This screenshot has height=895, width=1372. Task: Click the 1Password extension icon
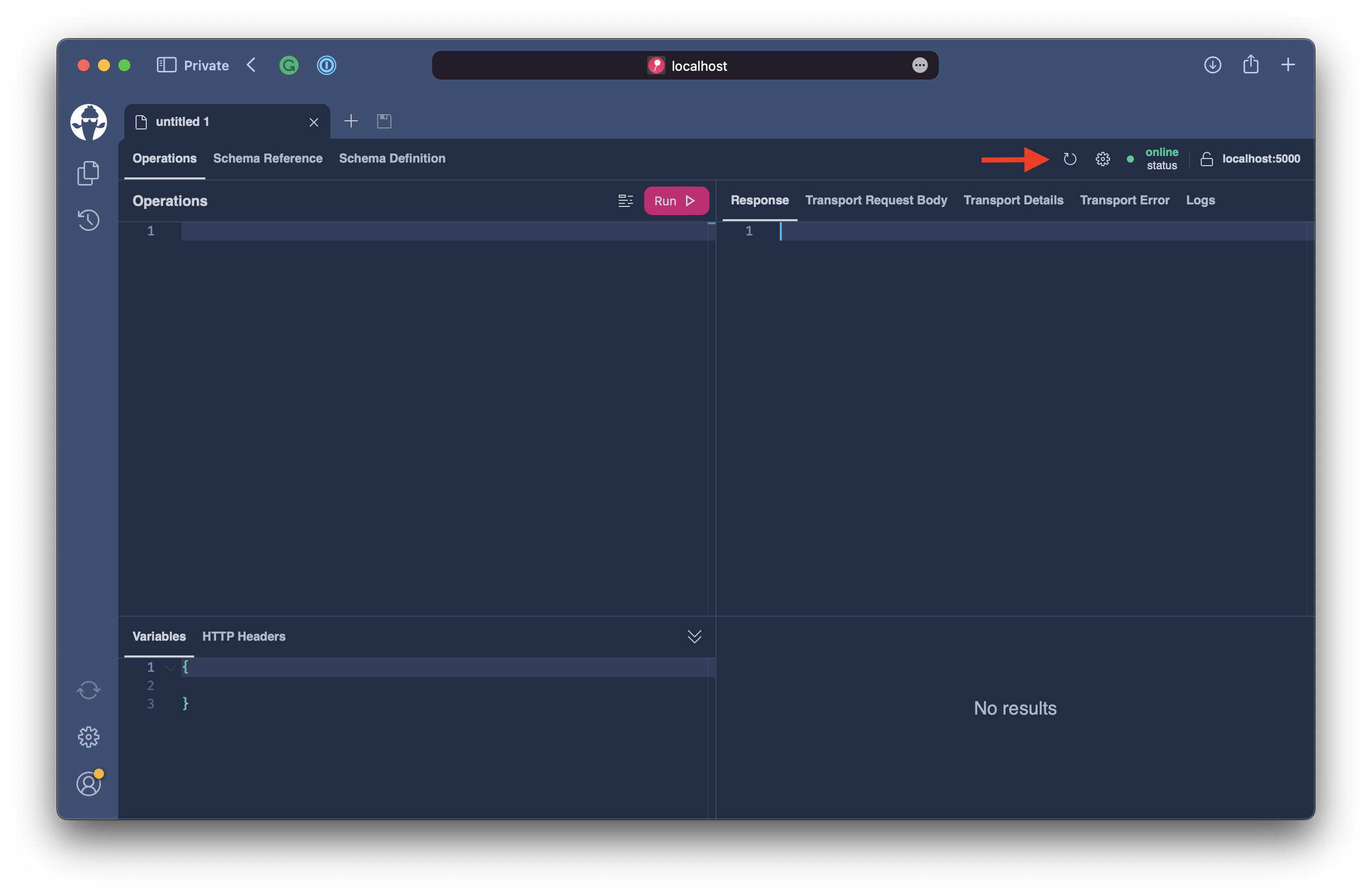tap(326, 65)
